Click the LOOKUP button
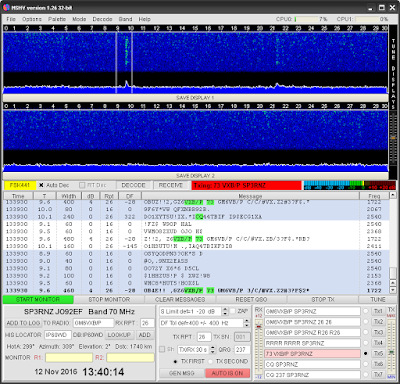Screen dimensions: 400x384 119,335
